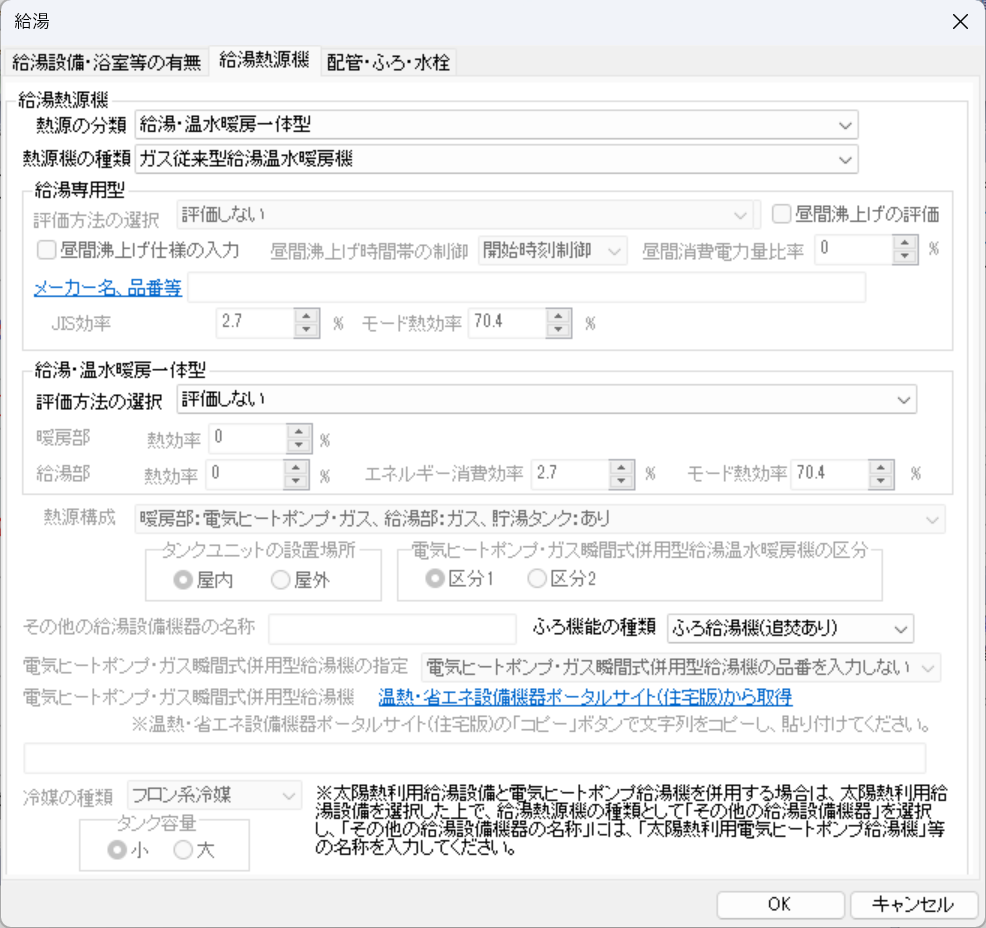The width and height of the screenshot is (986, 928).
Task: Decrease JIS効率 value with down arrow
Action: point(306,330)
